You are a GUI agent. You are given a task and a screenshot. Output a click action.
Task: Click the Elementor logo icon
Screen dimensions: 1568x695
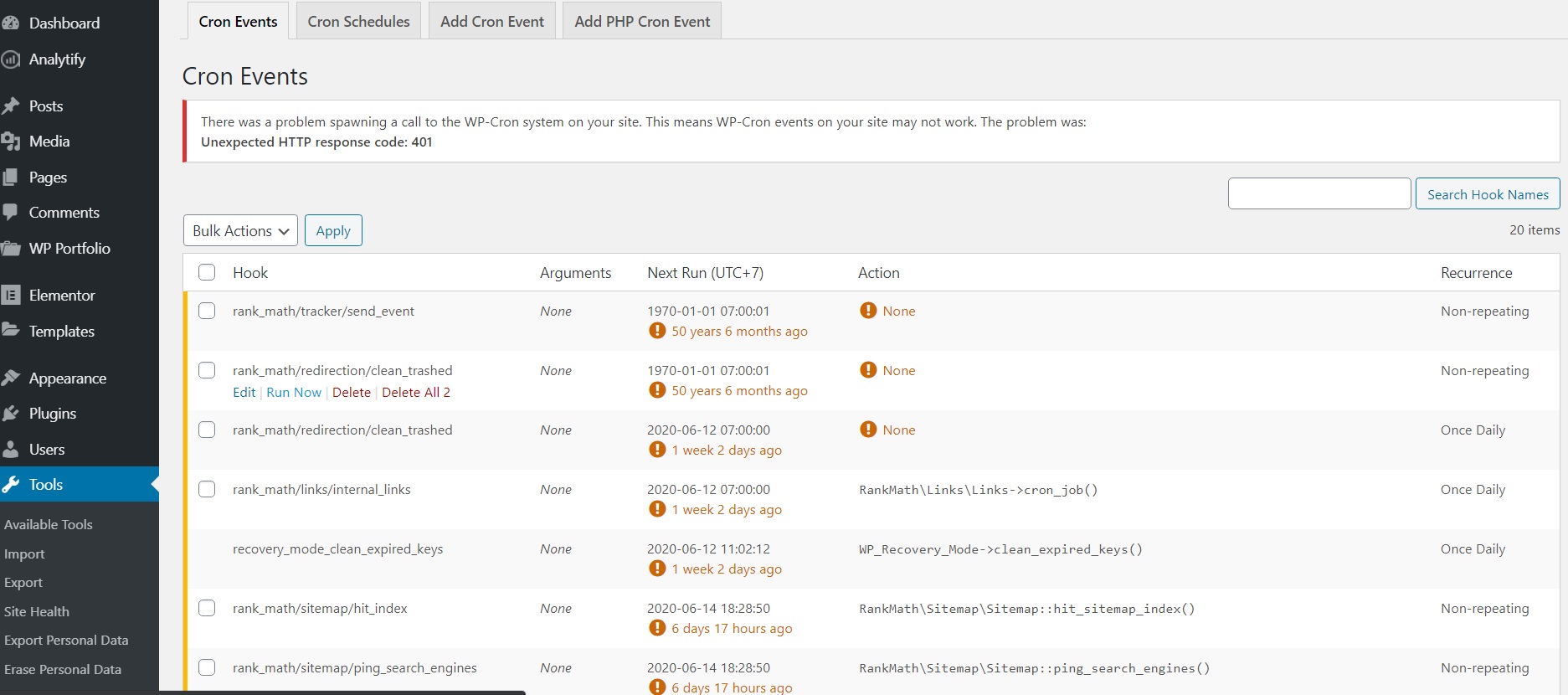coord(10,296)
